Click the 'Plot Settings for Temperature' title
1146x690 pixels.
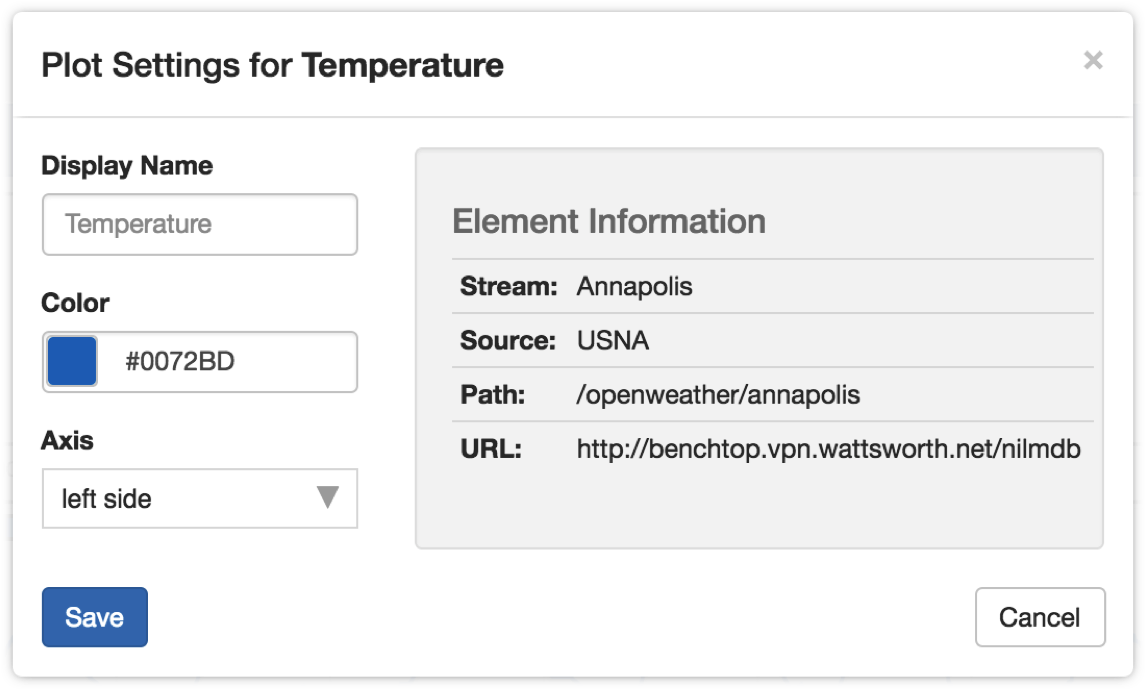pyautogui.click(x=273, y=65)
